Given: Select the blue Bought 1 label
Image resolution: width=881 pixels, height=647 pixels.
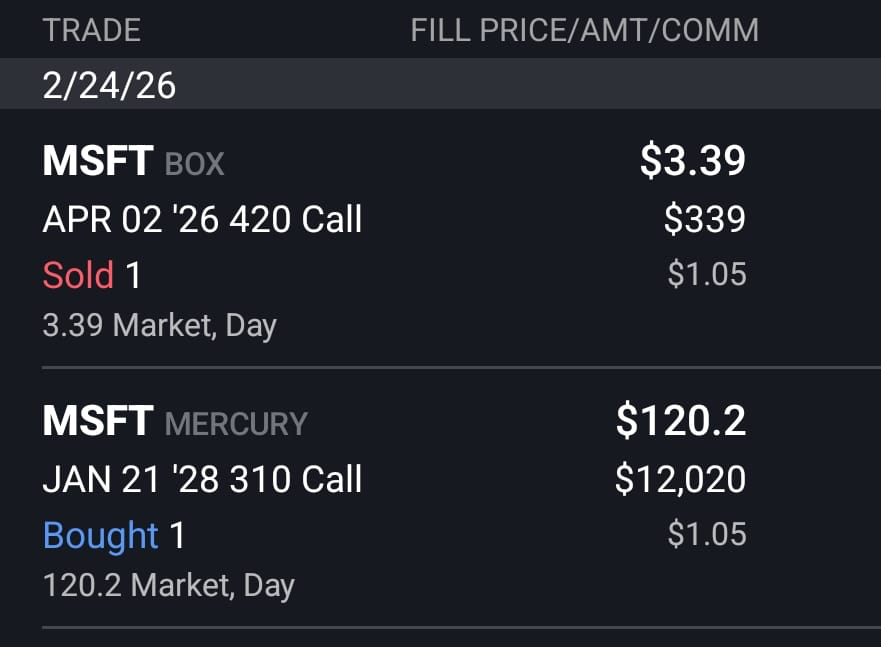Looking at the screenshot, I should (113, 535).
